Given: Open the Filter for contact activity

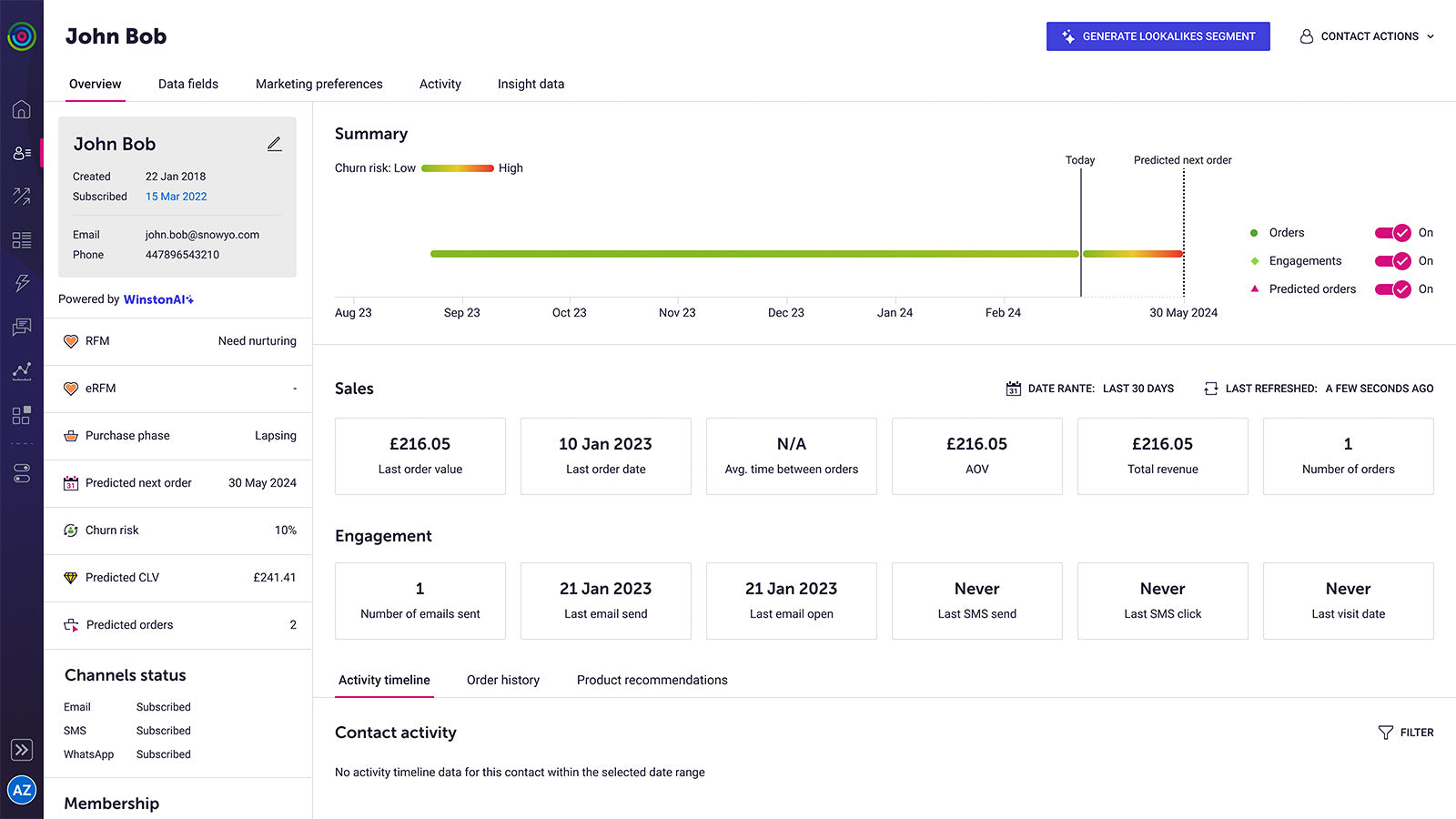Looking at the screenshot, I should click(1406, 733).
